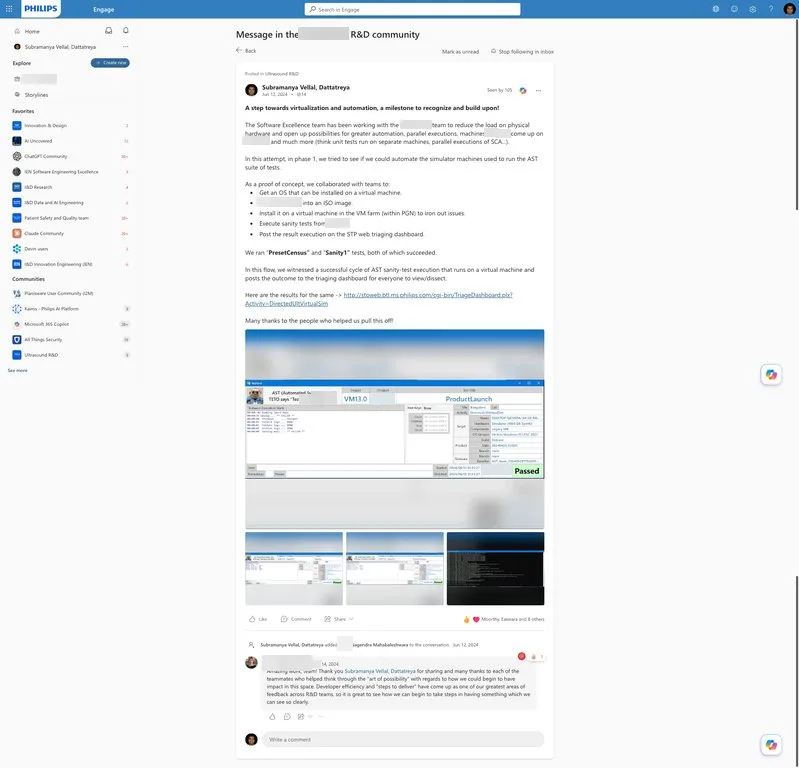This screenshot has height=768, width=799.
Task: Click the Write a comment field
Action: (x=403, y=739)
